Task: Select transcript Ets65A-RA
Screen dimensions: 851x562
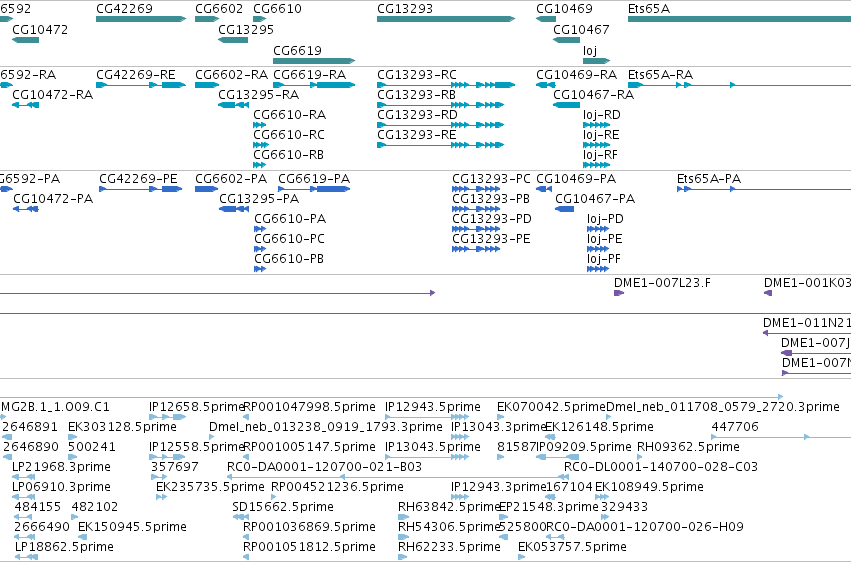Action: coord(739,85)
